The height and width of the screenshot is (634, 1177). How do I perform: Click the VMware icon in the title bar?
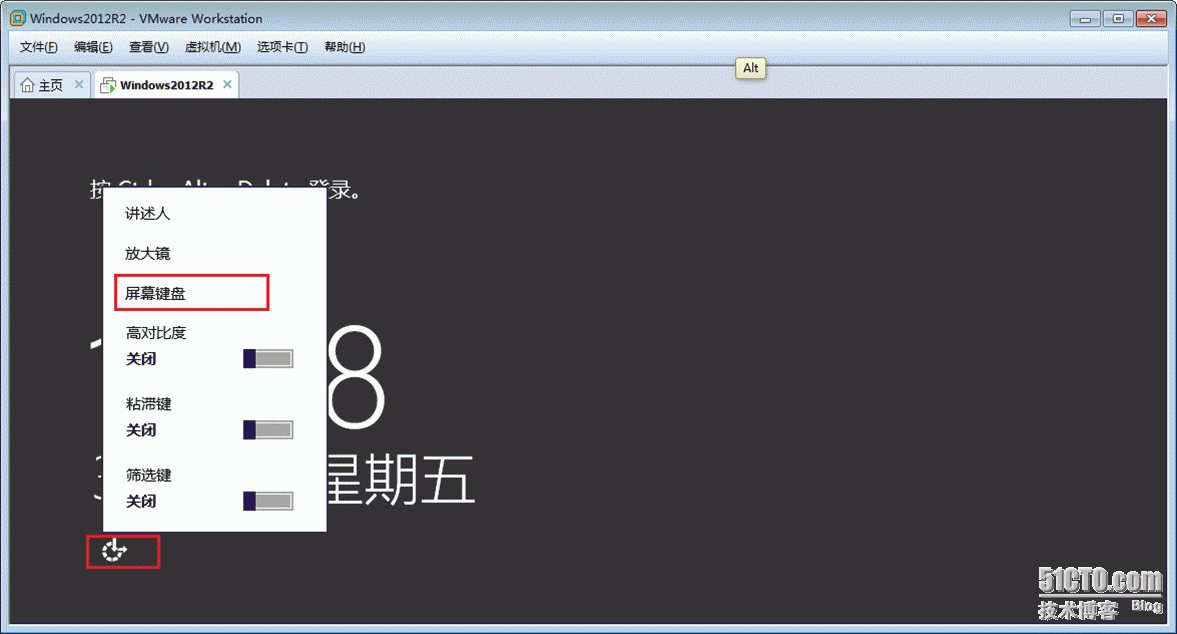pyautogui.click(x=17, y=18)
